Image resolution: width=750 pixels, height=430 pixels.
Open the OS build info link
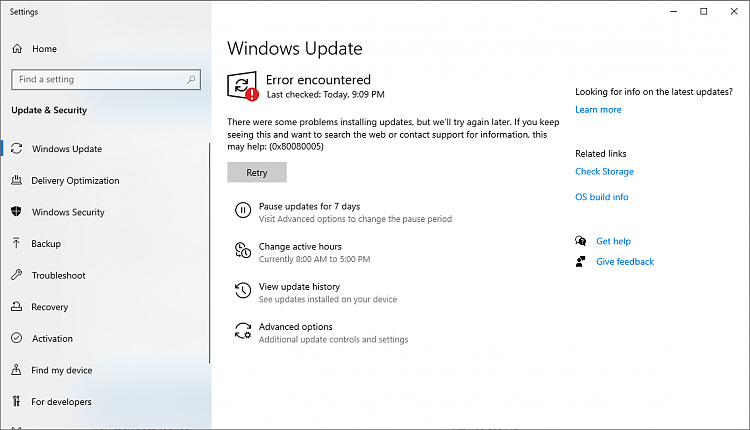tap(602, 197)
